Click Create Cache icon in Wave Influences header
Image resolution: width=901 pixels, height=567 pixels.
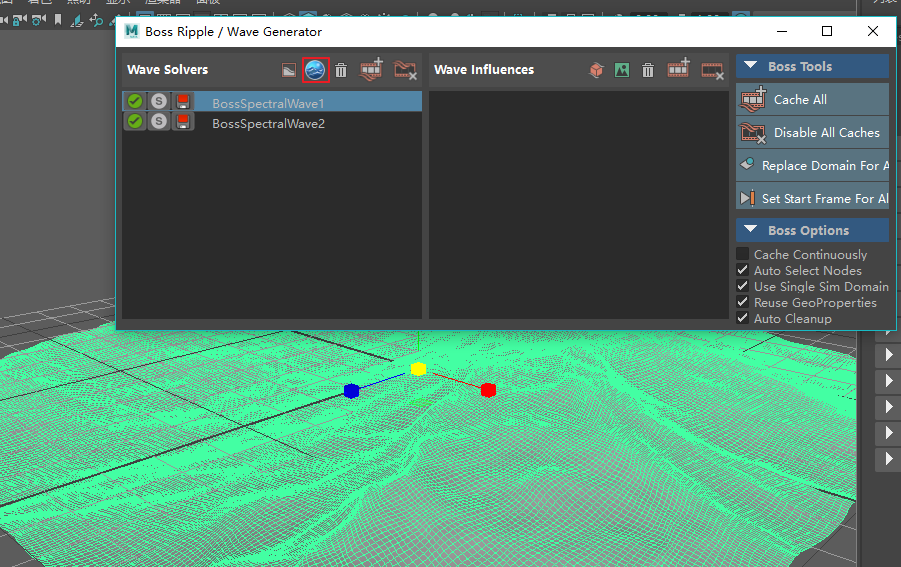tap(679, 69)
